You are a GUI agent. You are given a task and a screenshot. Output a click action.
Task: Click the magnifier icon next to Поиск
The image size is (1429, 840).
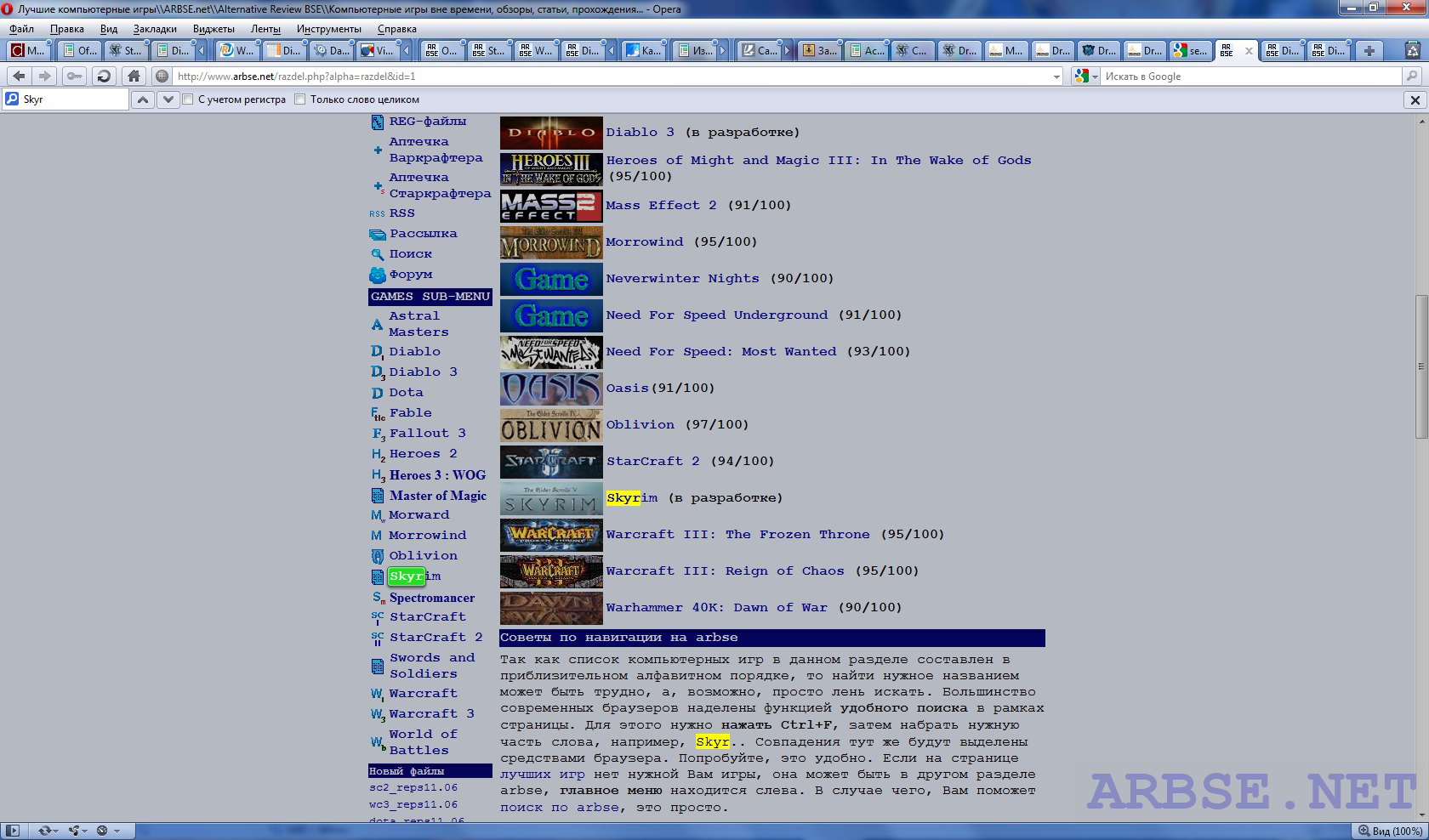[x=378, y=254]
